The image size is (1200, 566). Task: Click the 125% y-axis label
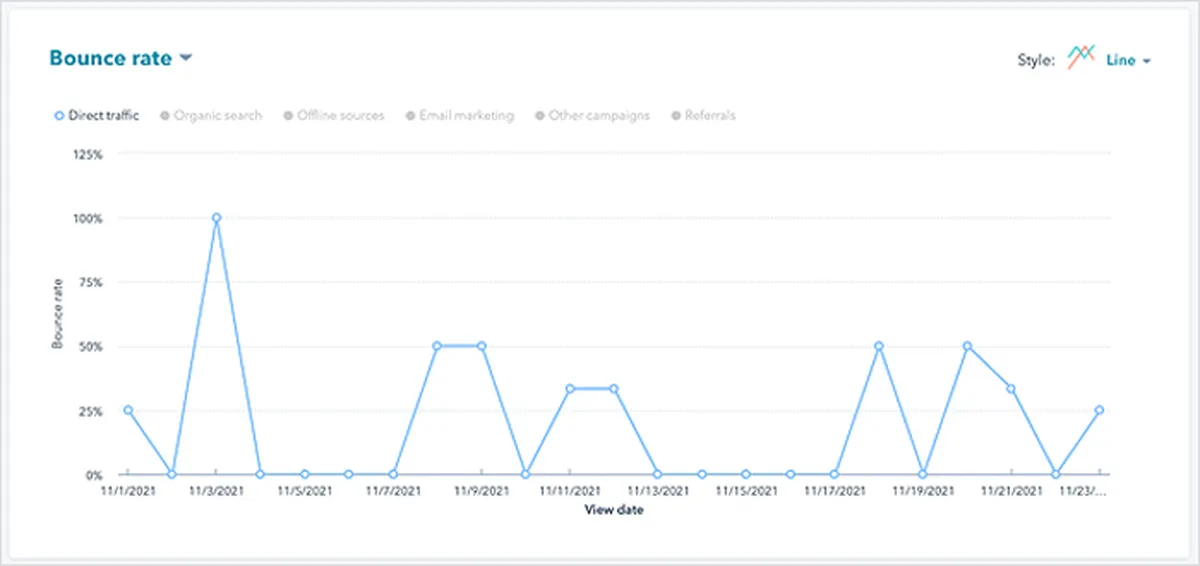coord(89,154)
